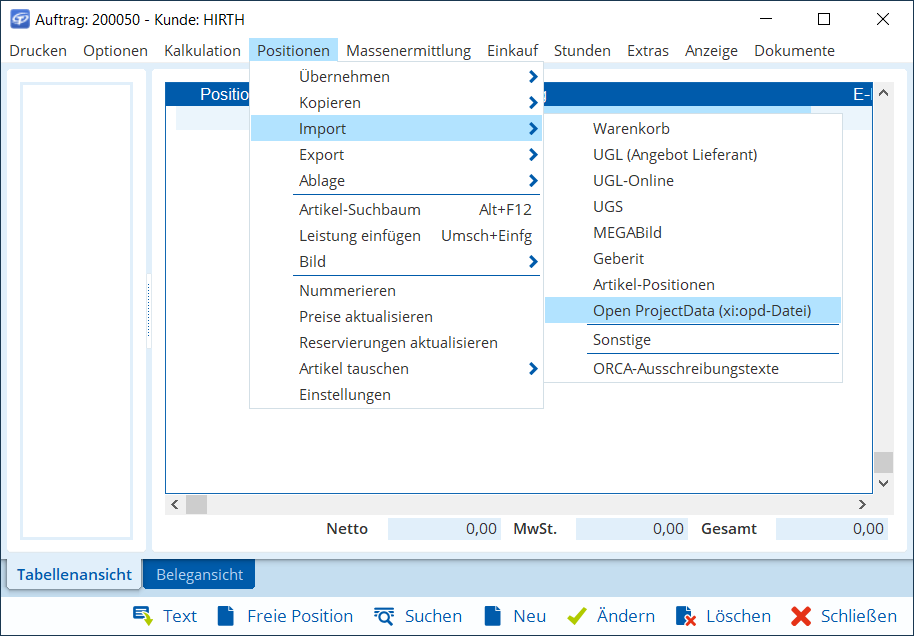Switch to the Belegansicht tab

tap(199, 575)
